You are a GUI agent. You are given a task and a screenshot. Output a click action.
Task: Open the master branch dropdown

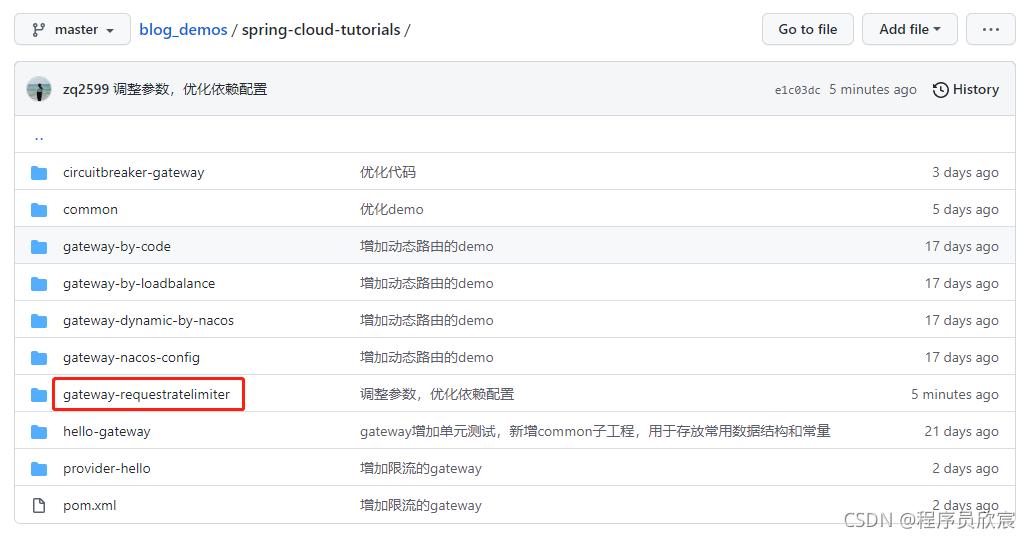tap(72, 29)
